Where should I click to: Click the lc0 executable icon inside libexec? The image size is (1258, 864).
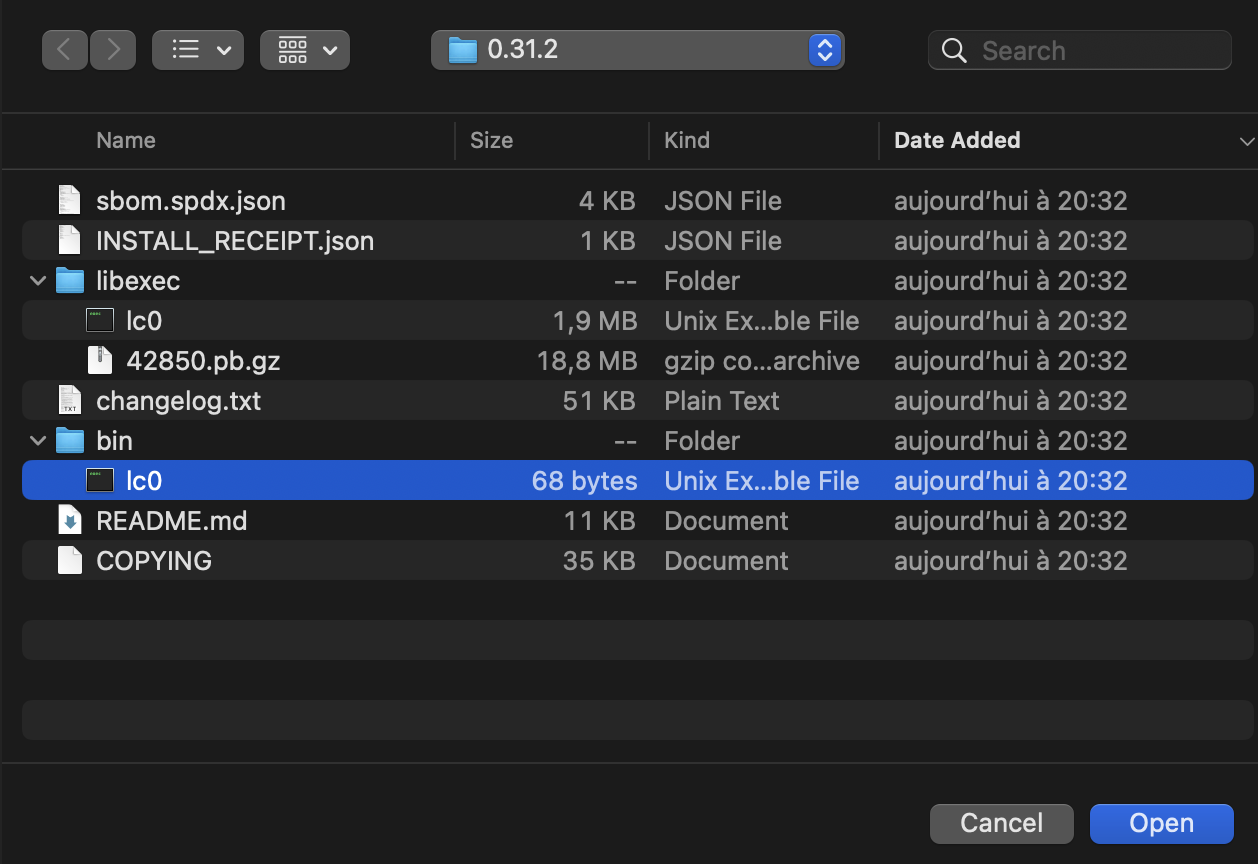pyautogui.click(x=99, y=320)
